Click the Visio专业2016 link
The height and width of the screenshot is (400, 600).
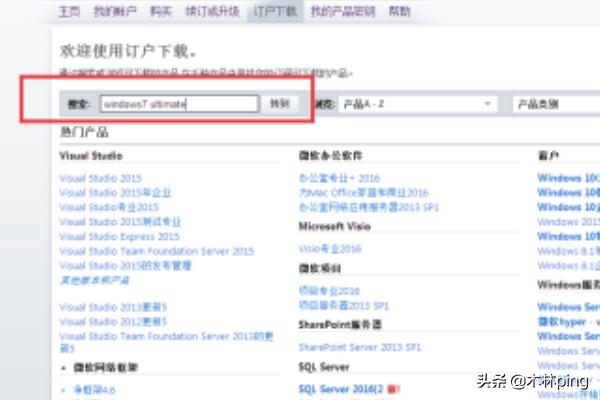point(329,247)
